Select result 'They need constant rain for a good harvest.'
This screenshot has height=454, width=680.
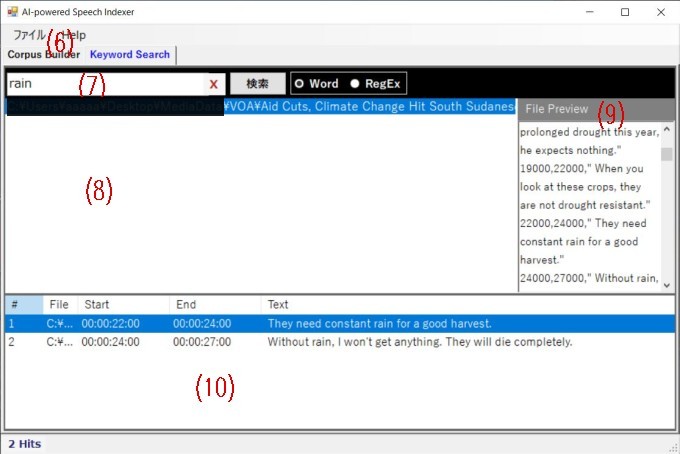click(x=340, y=323)
